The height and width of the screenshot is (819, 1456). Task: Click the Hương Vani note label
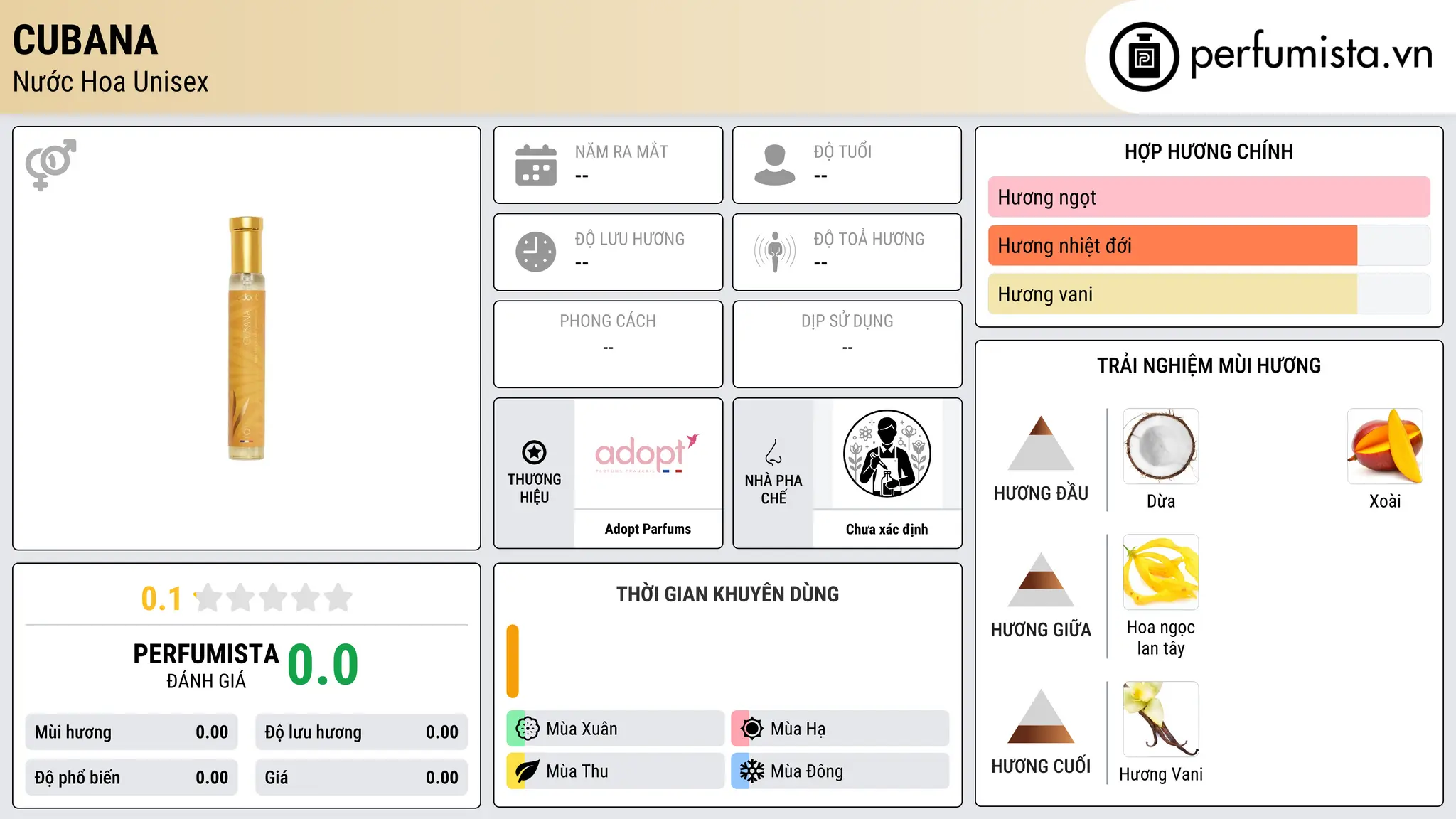(1161, 774)
